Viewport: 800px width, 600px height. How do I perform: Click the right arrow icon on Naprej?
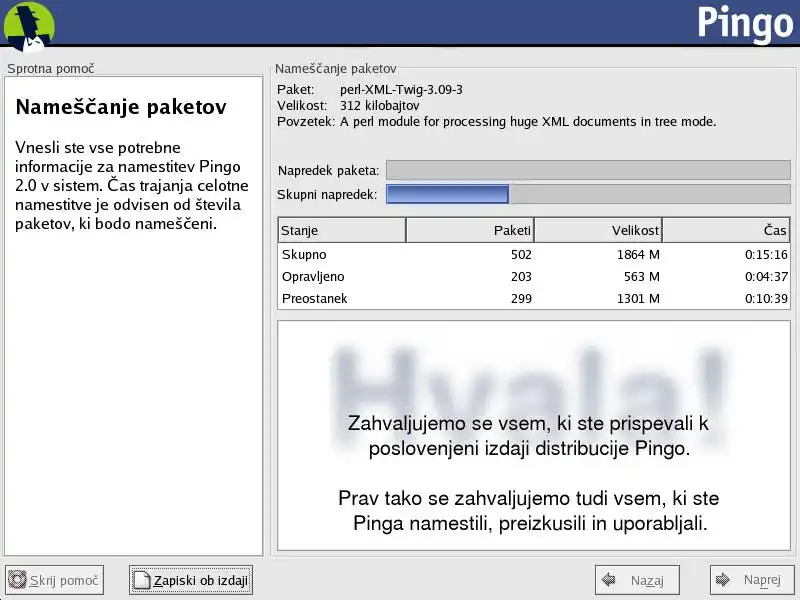(x=723, y=580)
